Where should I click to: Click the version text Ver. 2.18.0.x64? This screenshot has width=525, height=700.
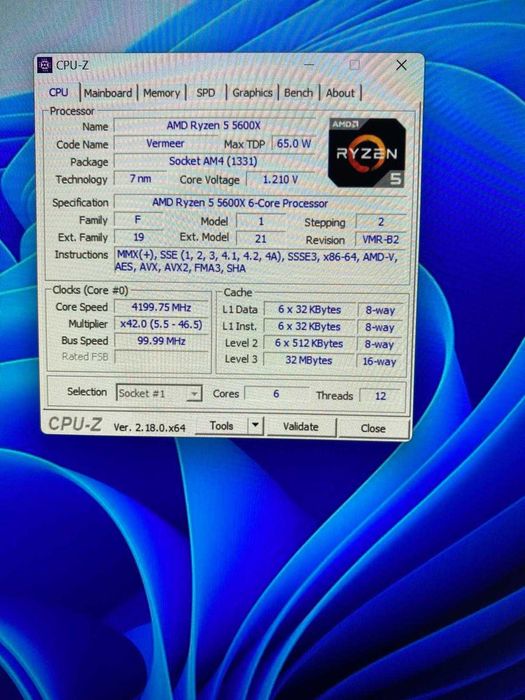pos(149,427)
